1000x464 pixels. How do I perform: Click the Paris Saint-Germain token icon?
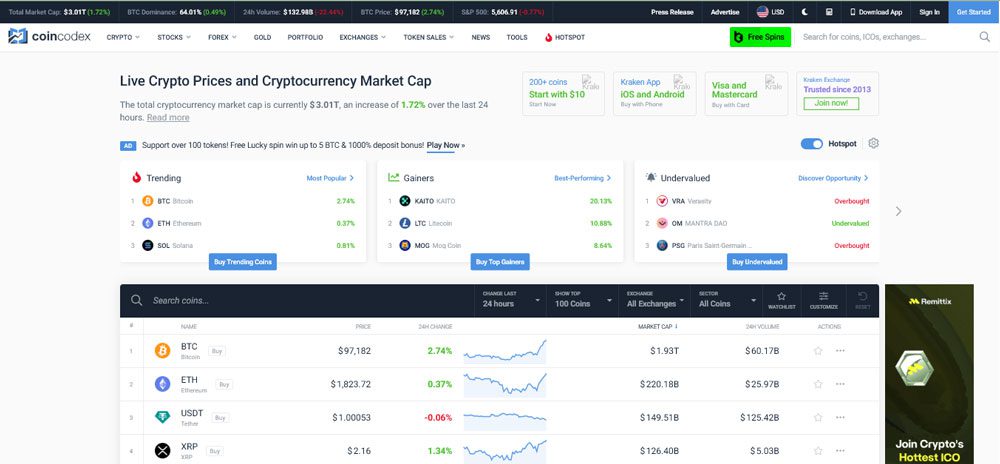(663, 245)
